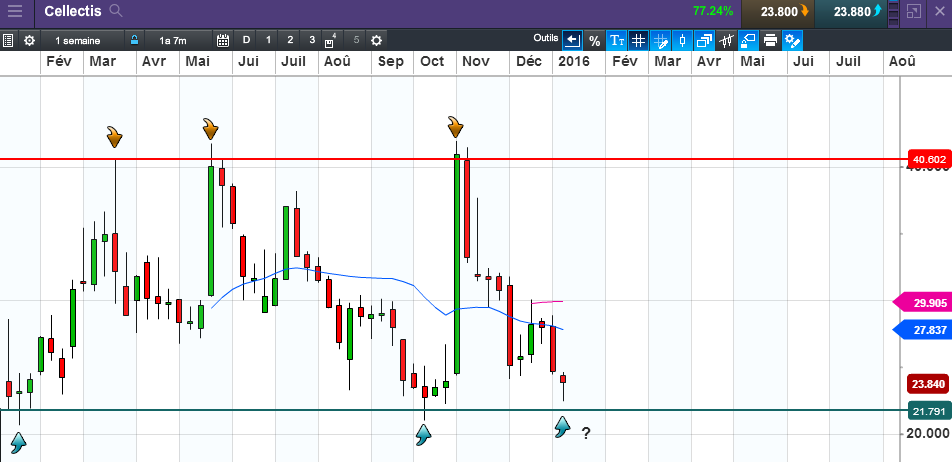Toggle the left-arrow scroll-to-latest tool
Screen dimensions: 952x462
click(572, 41)
